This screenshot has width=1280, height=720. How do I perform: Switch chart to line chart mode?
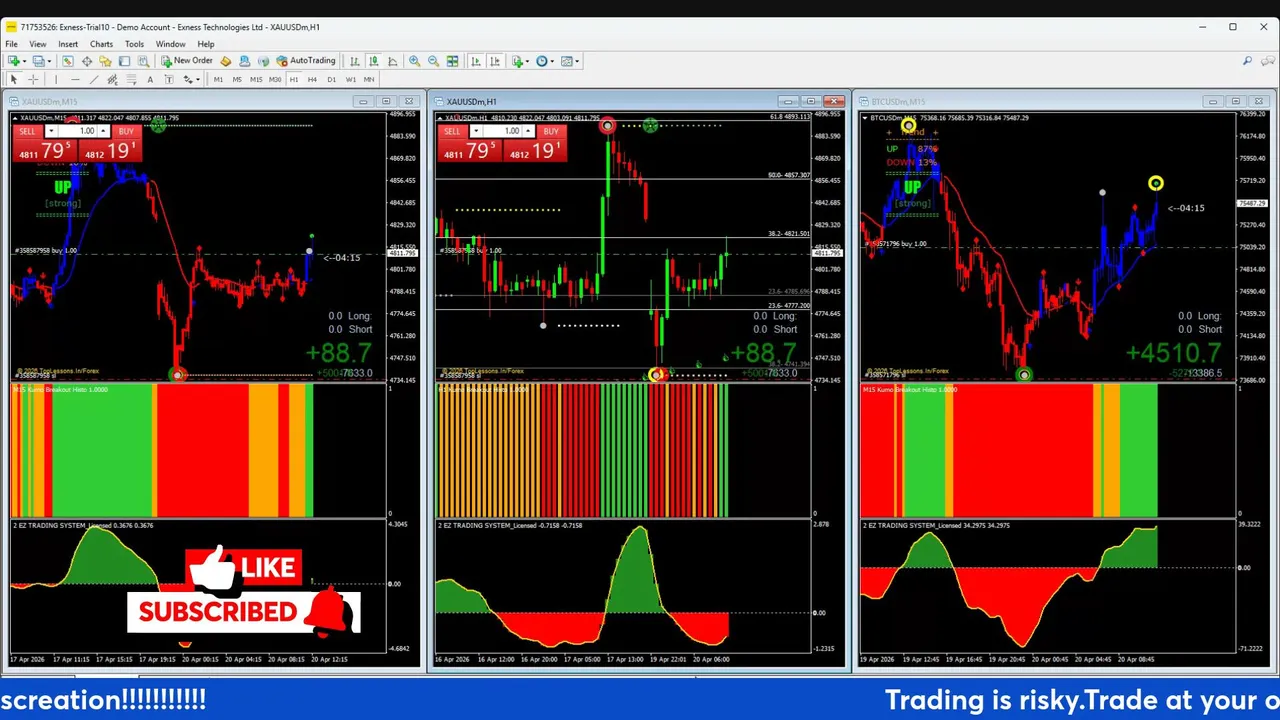pyautogui.click(x=392, y=61)
